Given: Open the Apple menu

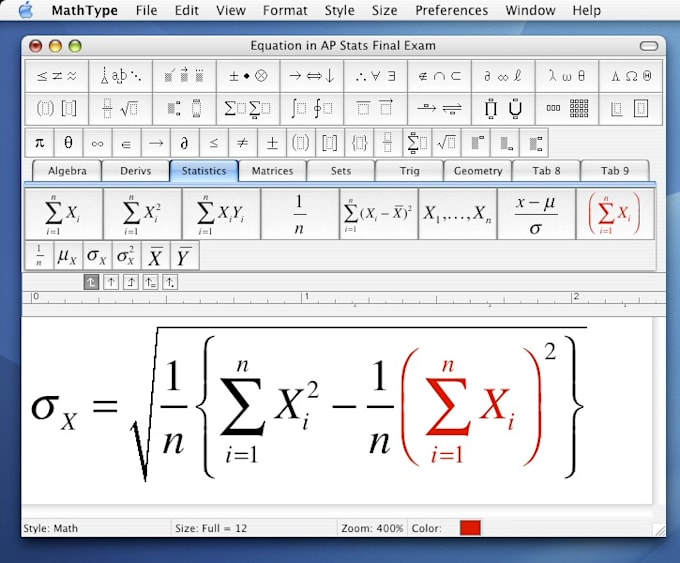Looking at the screenshot, I should tap(26, 10).
